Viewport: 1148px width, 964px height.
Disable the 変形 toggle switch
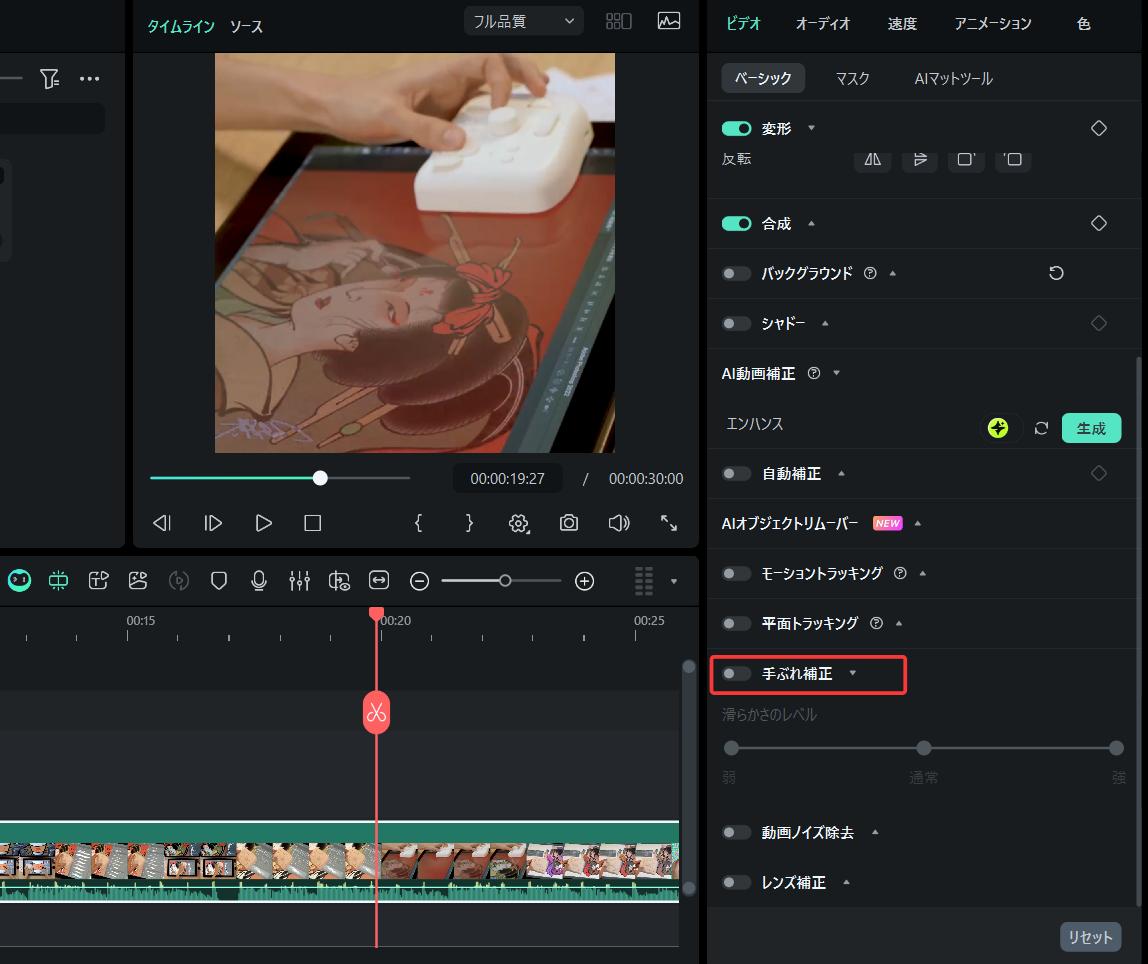click(737, 129)
